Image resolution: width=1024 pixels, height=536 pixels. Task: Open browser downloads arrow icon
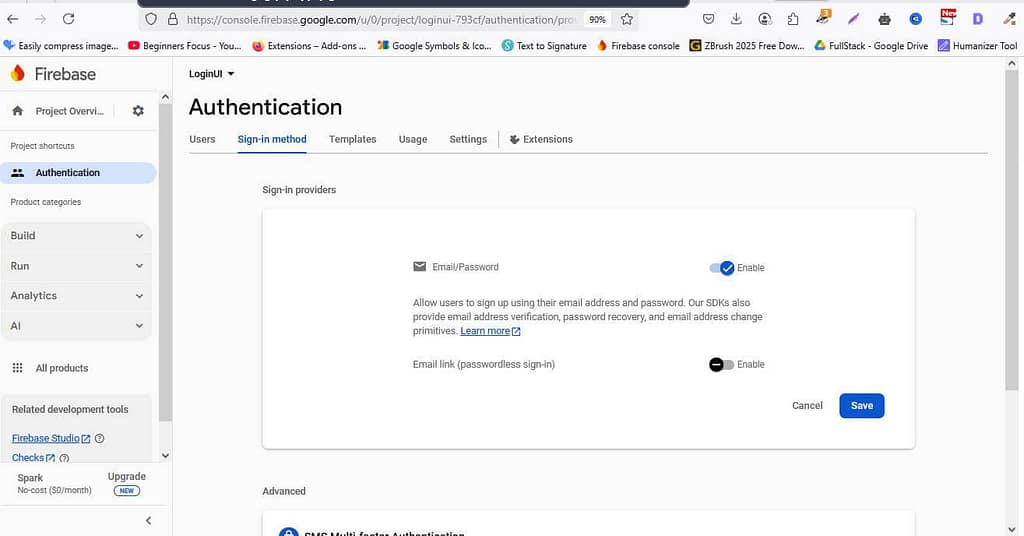coord(736,19)
